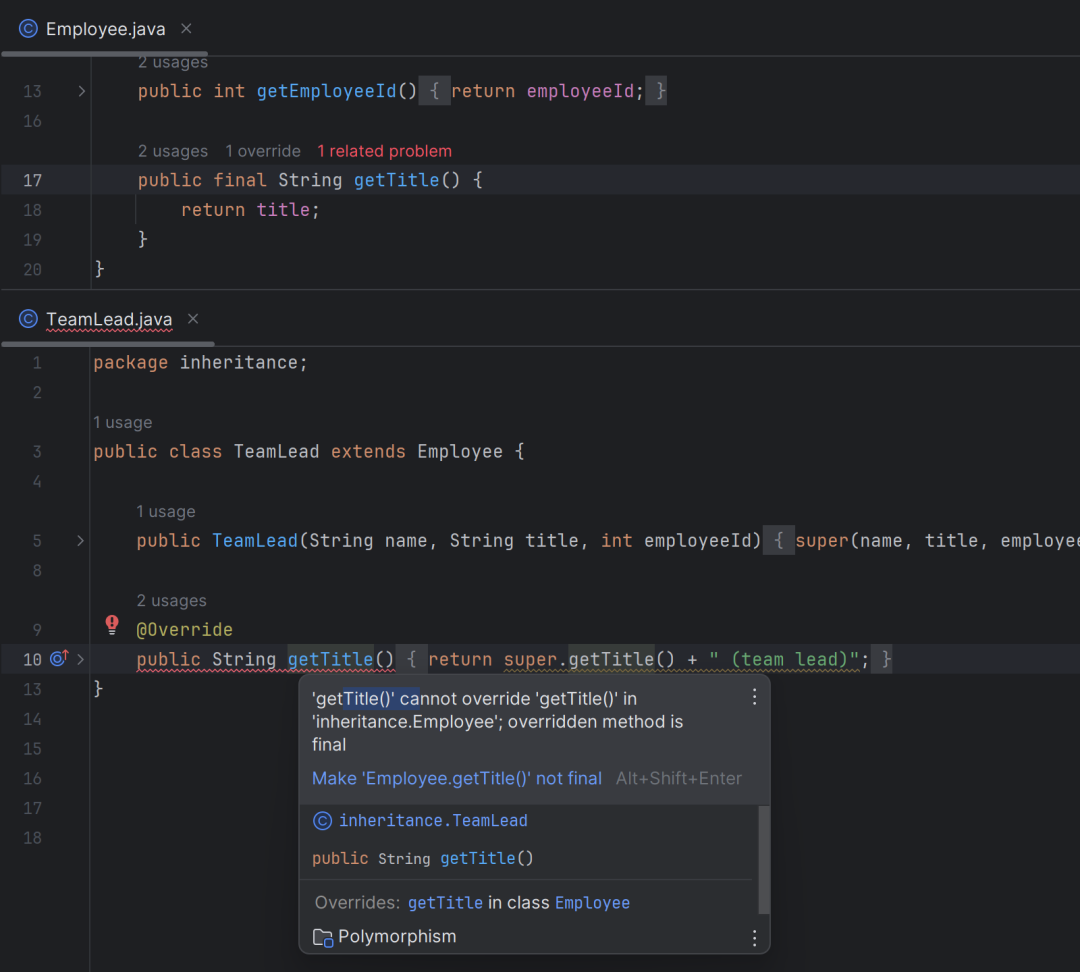The image size is (1080, 972).
Task: Click '1 override' inlay hint
Action: (x=263, y=151)
